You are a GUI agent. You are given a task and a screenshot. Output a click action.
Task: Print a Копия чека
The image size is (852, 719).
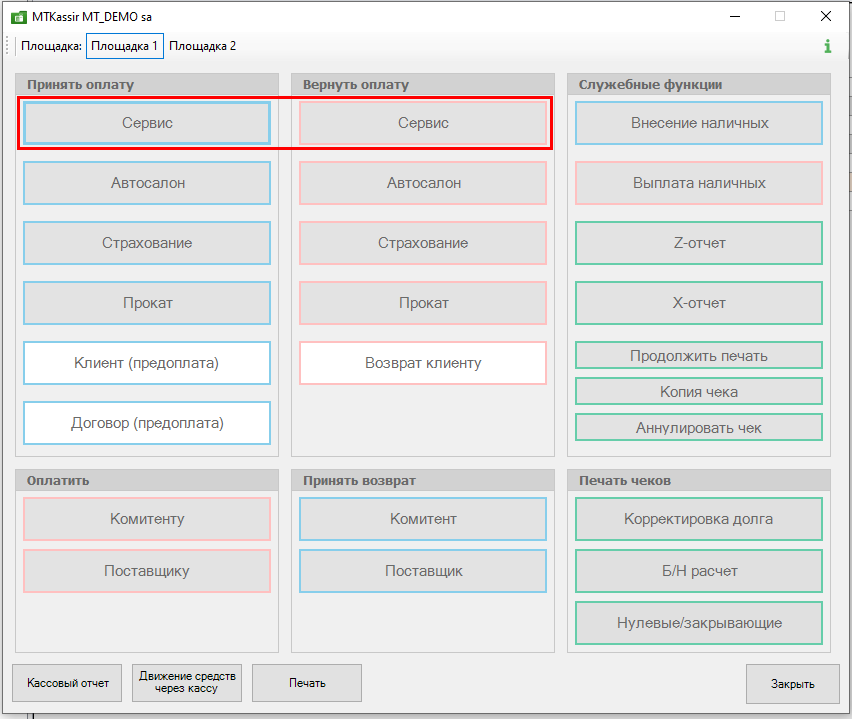(x=699, y=392)
